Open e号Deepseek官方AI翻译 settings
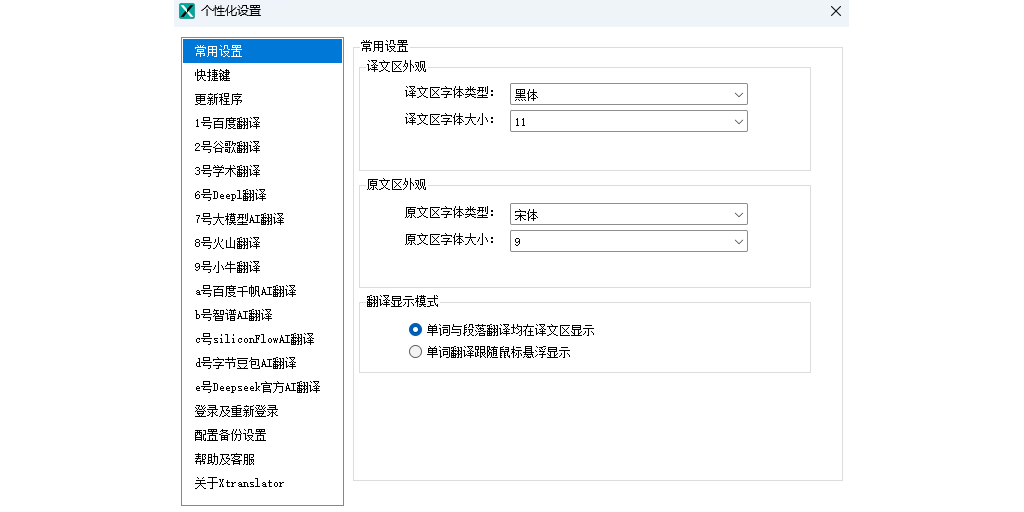The height and width of the screenshot is (512, 1024). (257, 387)
